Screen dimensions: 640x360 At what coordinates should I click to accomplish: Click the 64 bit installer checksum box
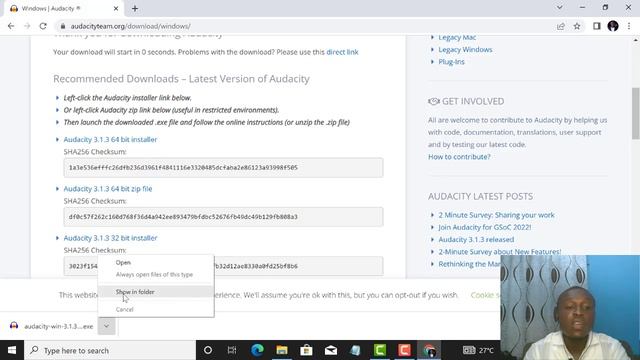[223, 167]
